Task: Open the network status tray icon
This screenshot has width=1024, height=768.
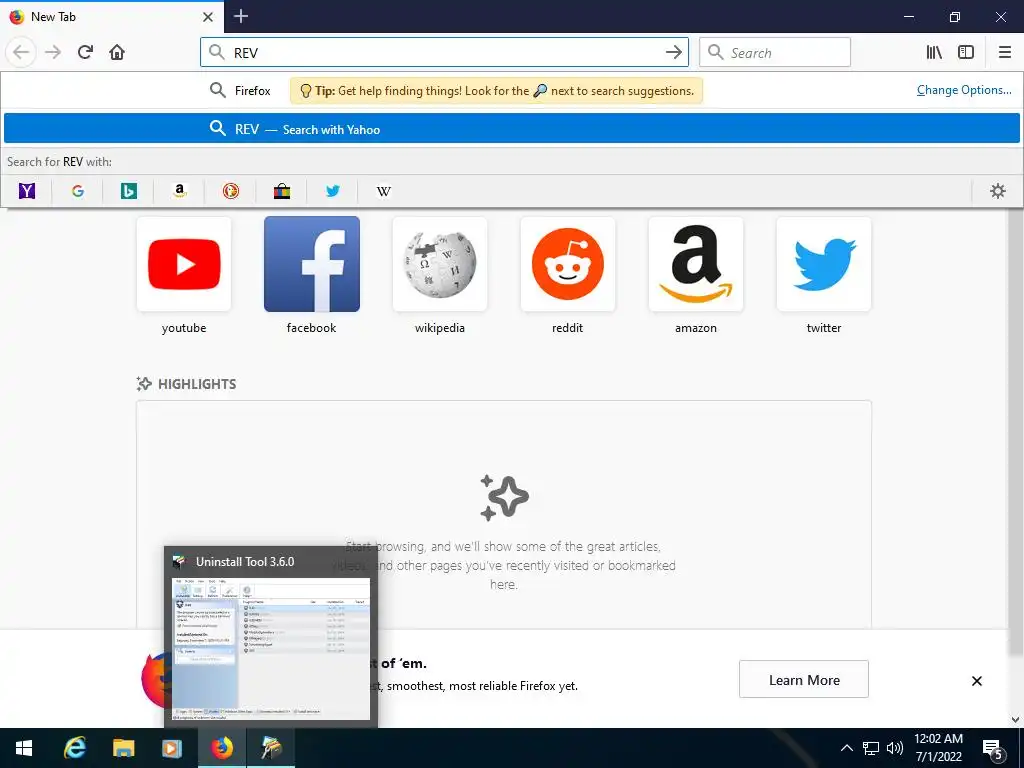Action: point(871,748)
